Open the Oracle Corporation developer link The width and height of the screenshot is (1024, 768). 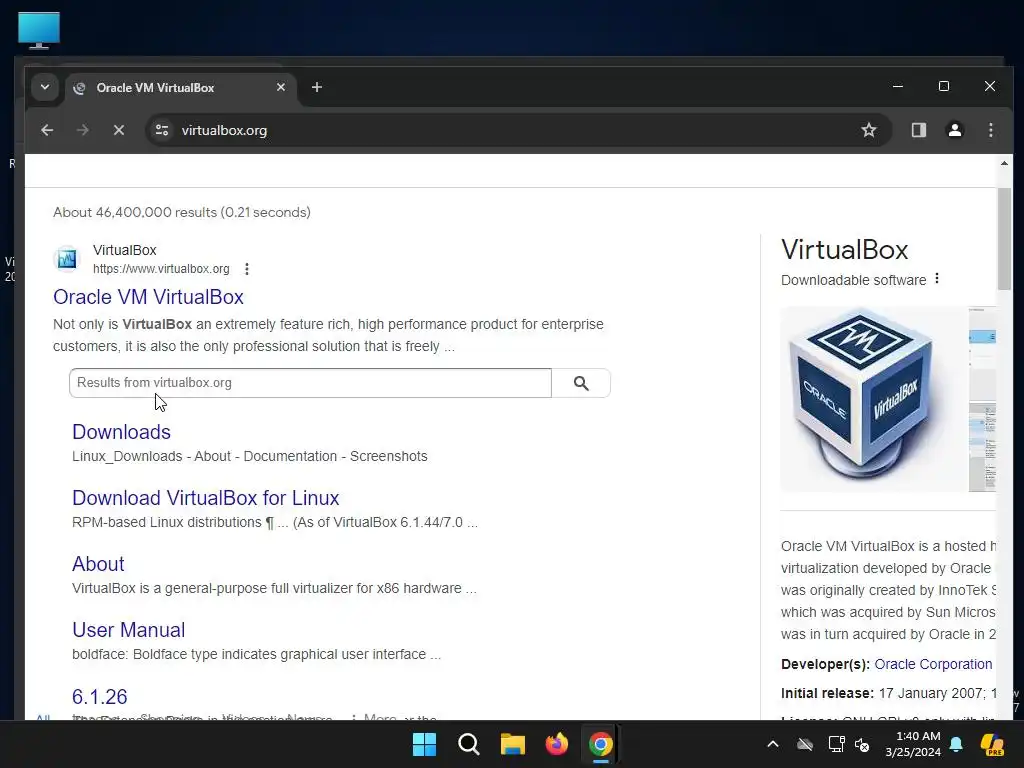[933, 664]
